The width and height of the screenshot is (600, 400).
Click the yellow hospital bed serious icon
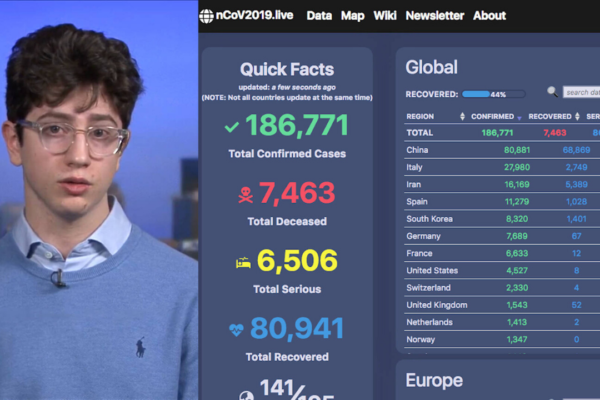click(x=243, y=263)
